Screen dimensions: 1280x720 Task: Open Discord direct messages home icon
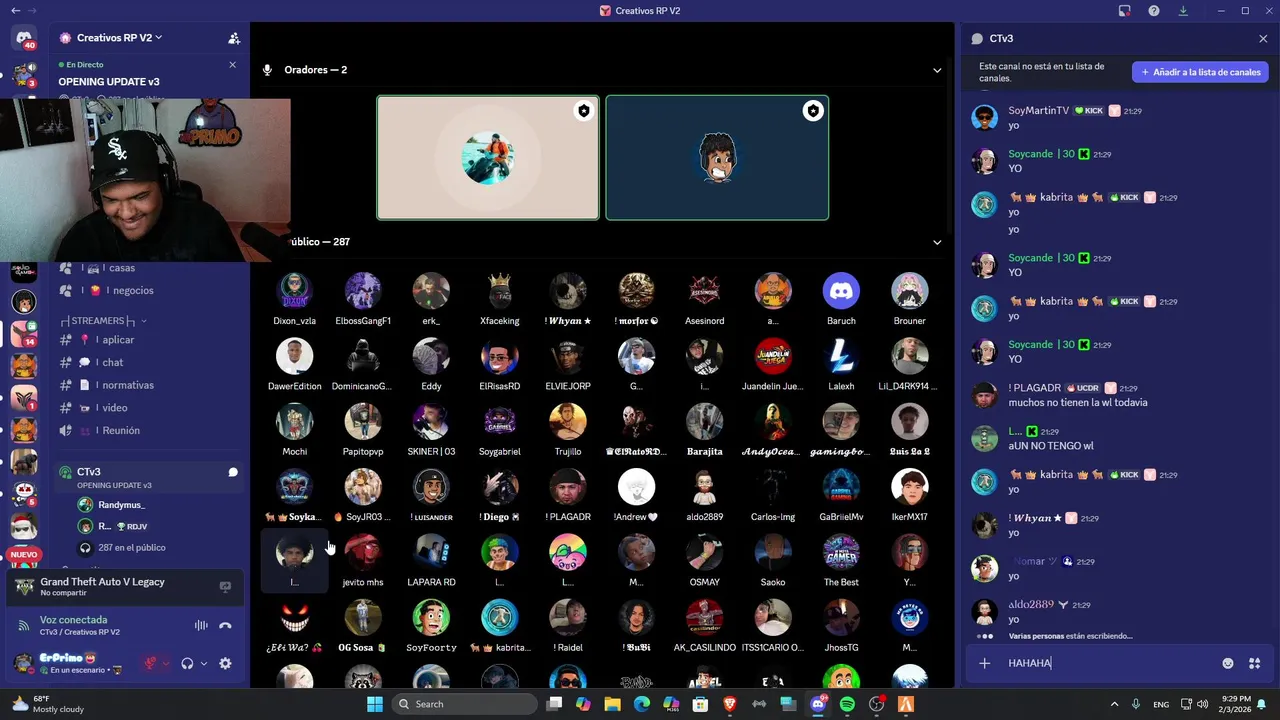tap(23, 38)
